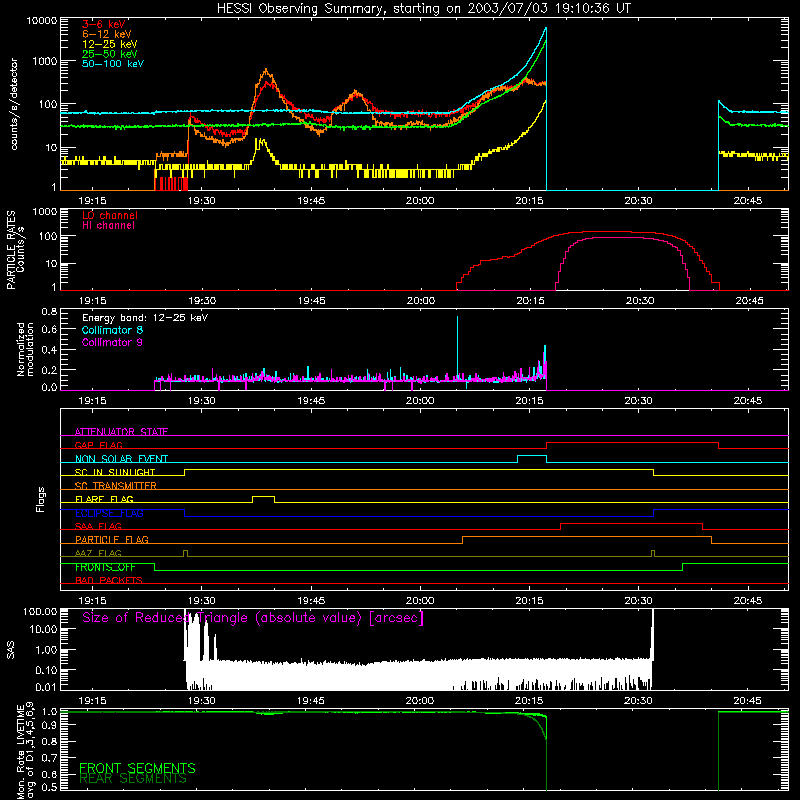Select the SC_TRANSMITTER flag label
Image resolution: width=800 pixels, height=800 pixels.
pos(116,485)
